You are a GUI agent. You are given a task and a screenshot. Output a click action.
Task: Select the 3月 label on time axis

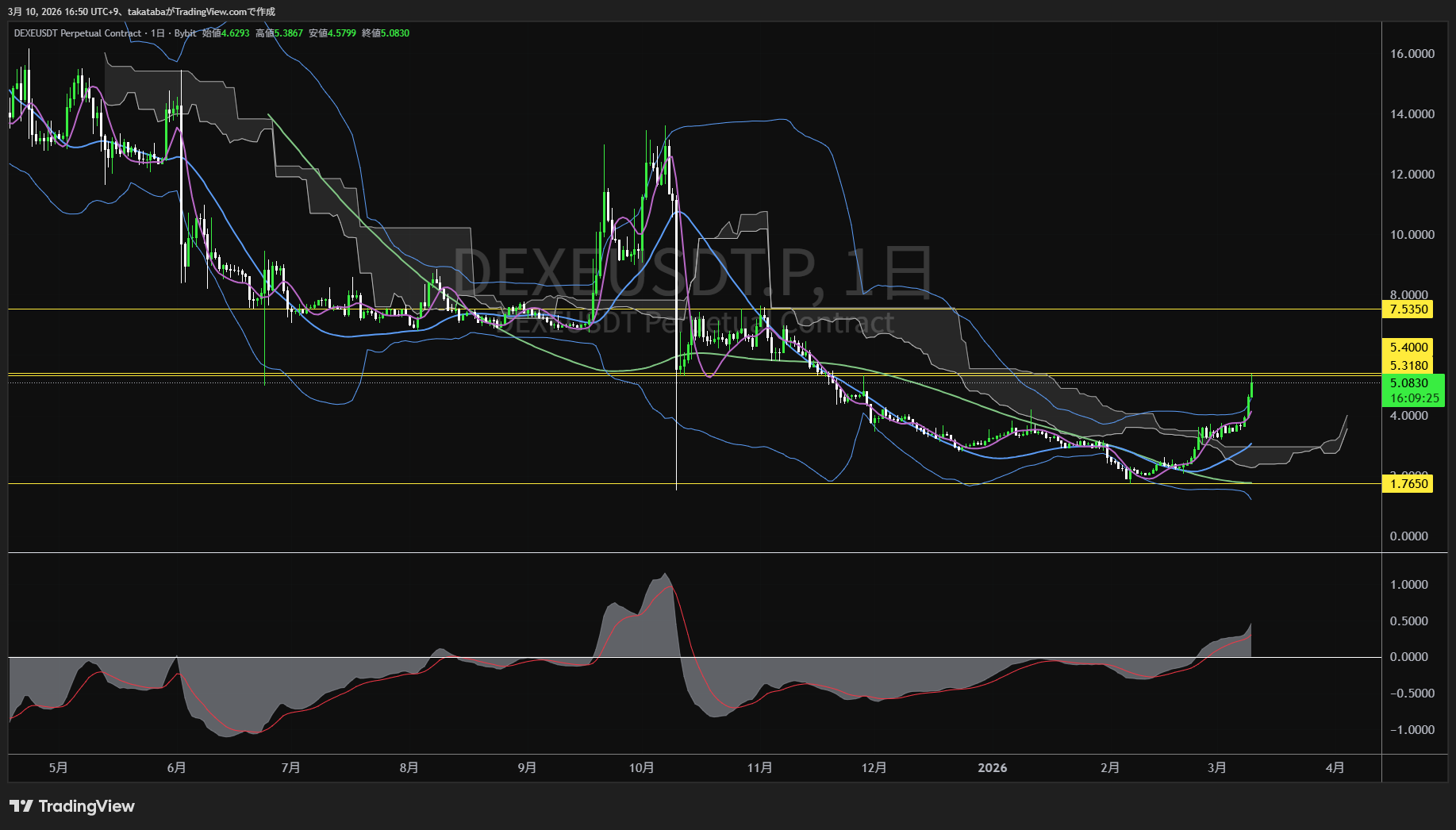[1216, 767]
